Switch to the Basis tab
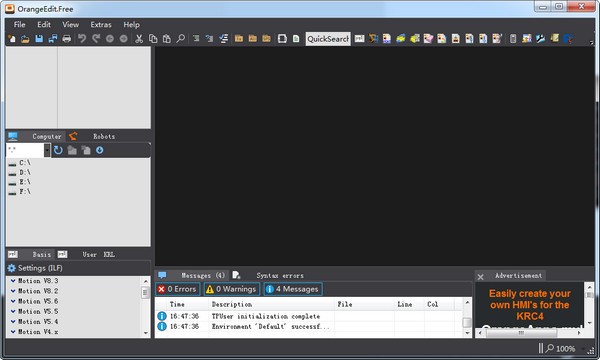This screenshot has height=360, width=600. point(41,255)
